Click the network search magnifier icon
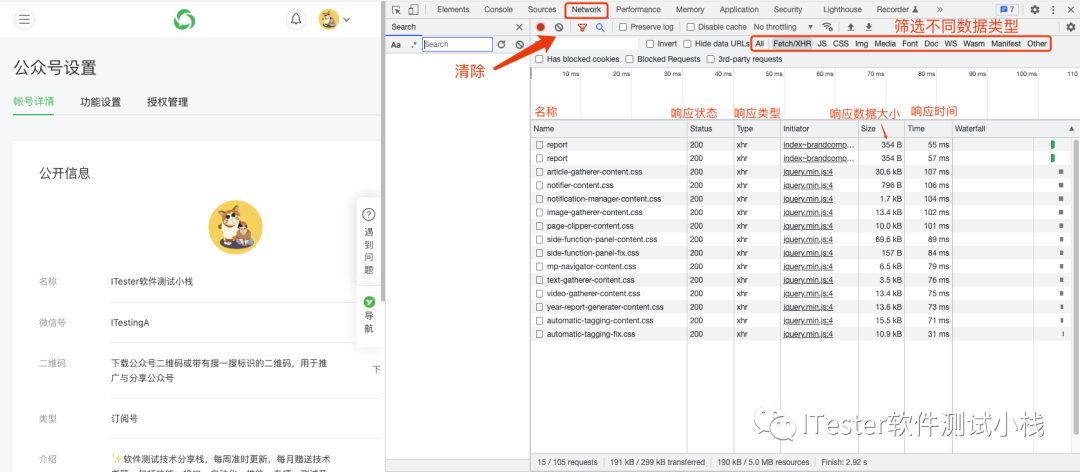 (600, 27)
